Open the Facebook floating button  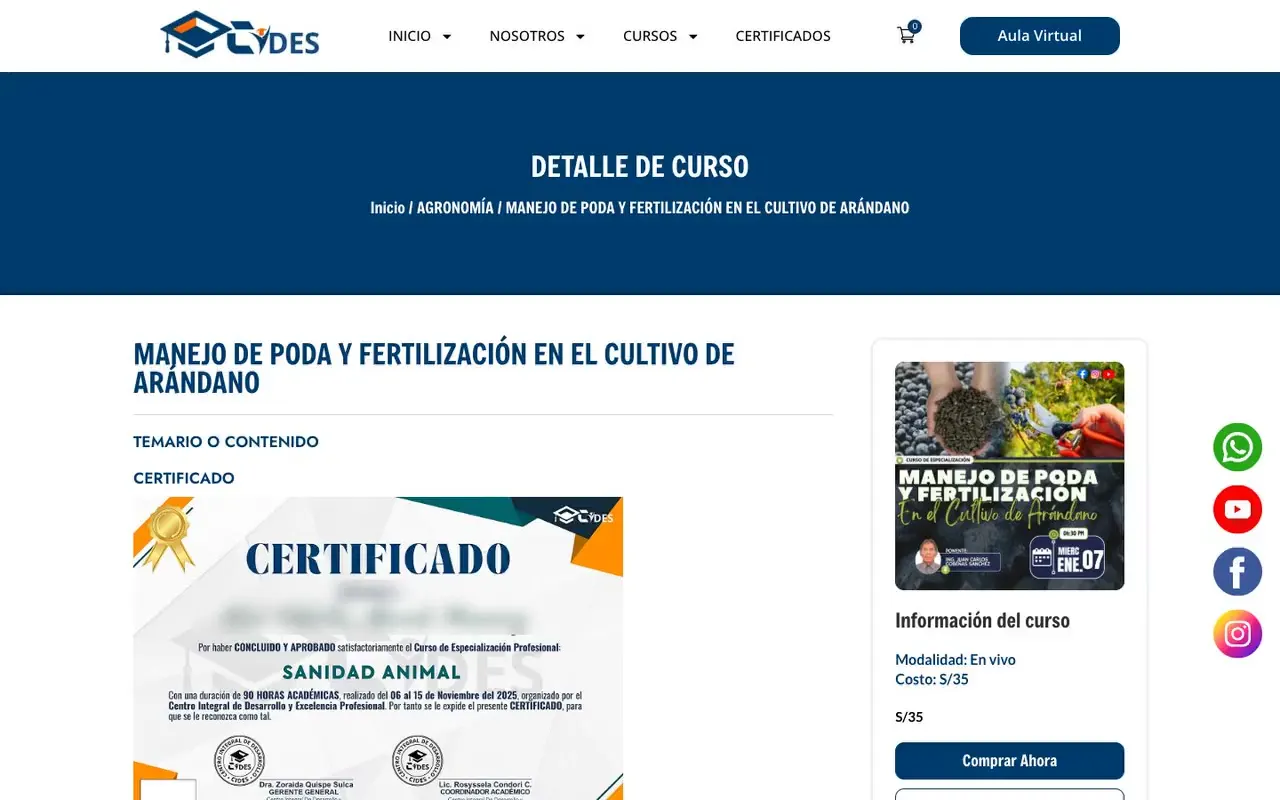[x=1237, y=572]
